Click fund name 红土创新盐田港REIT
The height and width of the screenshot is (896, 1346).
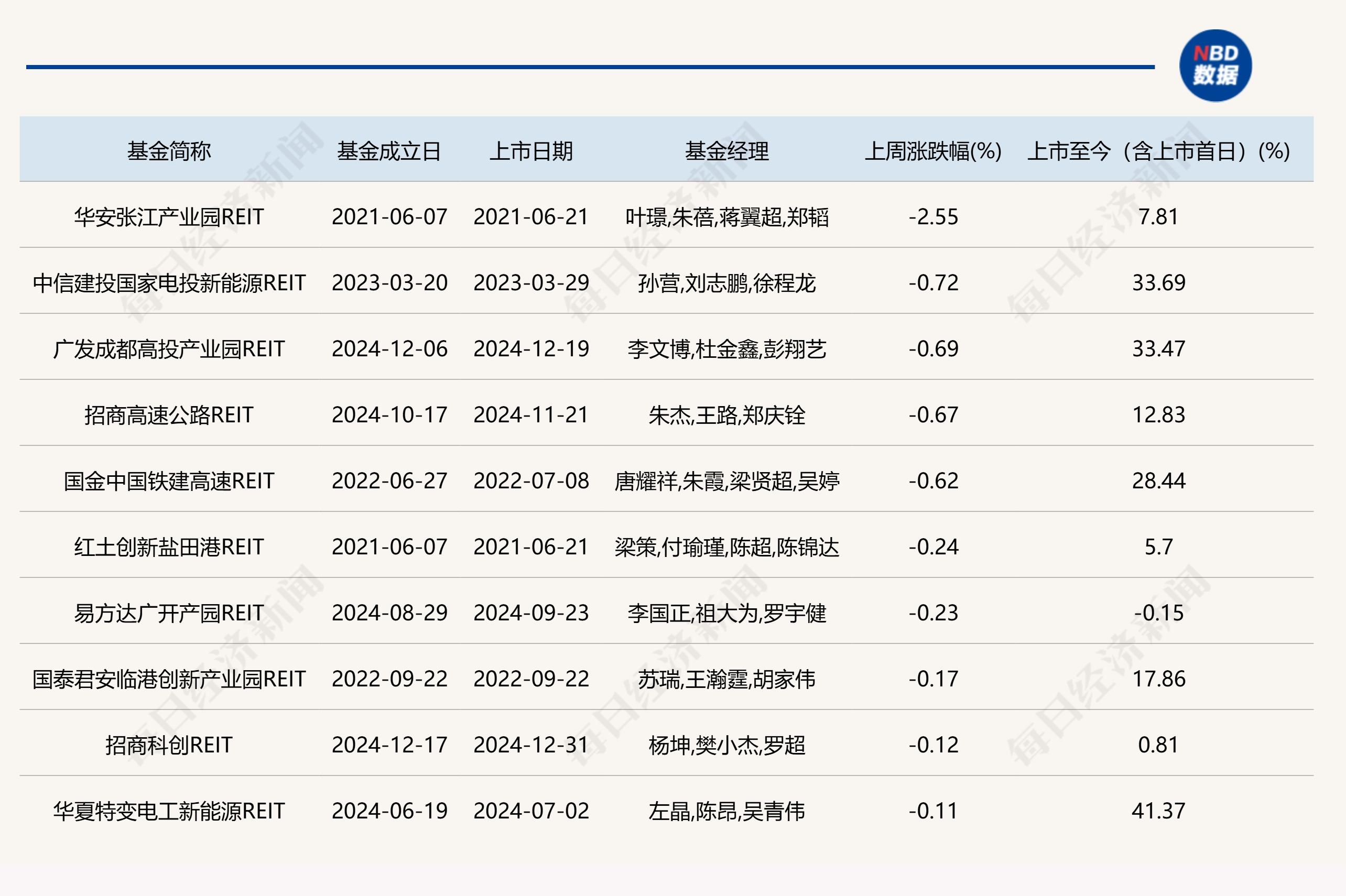(x=169, y=547)
